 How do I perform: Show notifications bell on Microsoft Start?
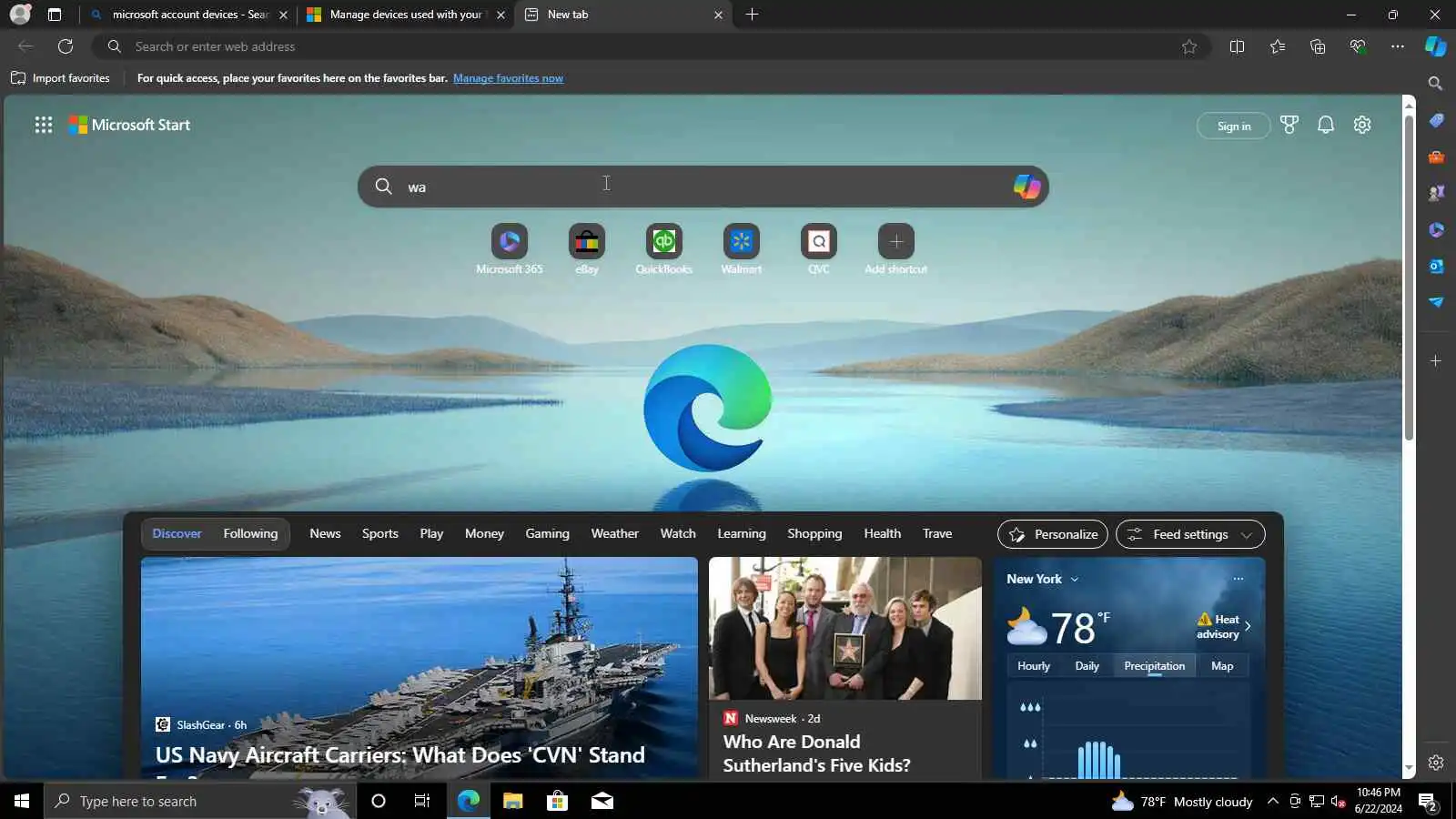[1326, 125]
